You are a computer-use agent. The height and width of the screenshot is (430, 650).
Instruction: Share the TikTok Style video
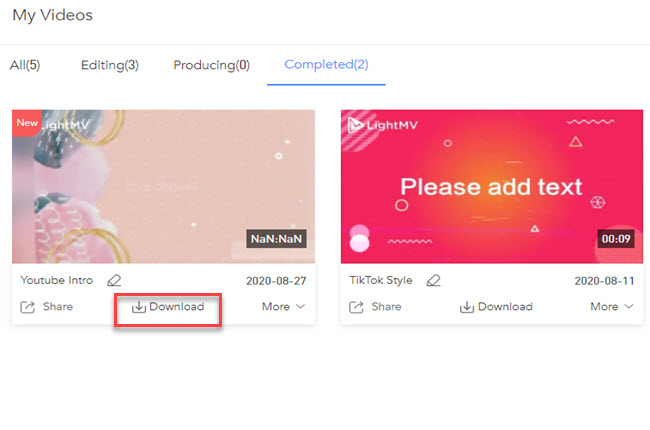pyautogui.click(x=375, y=307)
